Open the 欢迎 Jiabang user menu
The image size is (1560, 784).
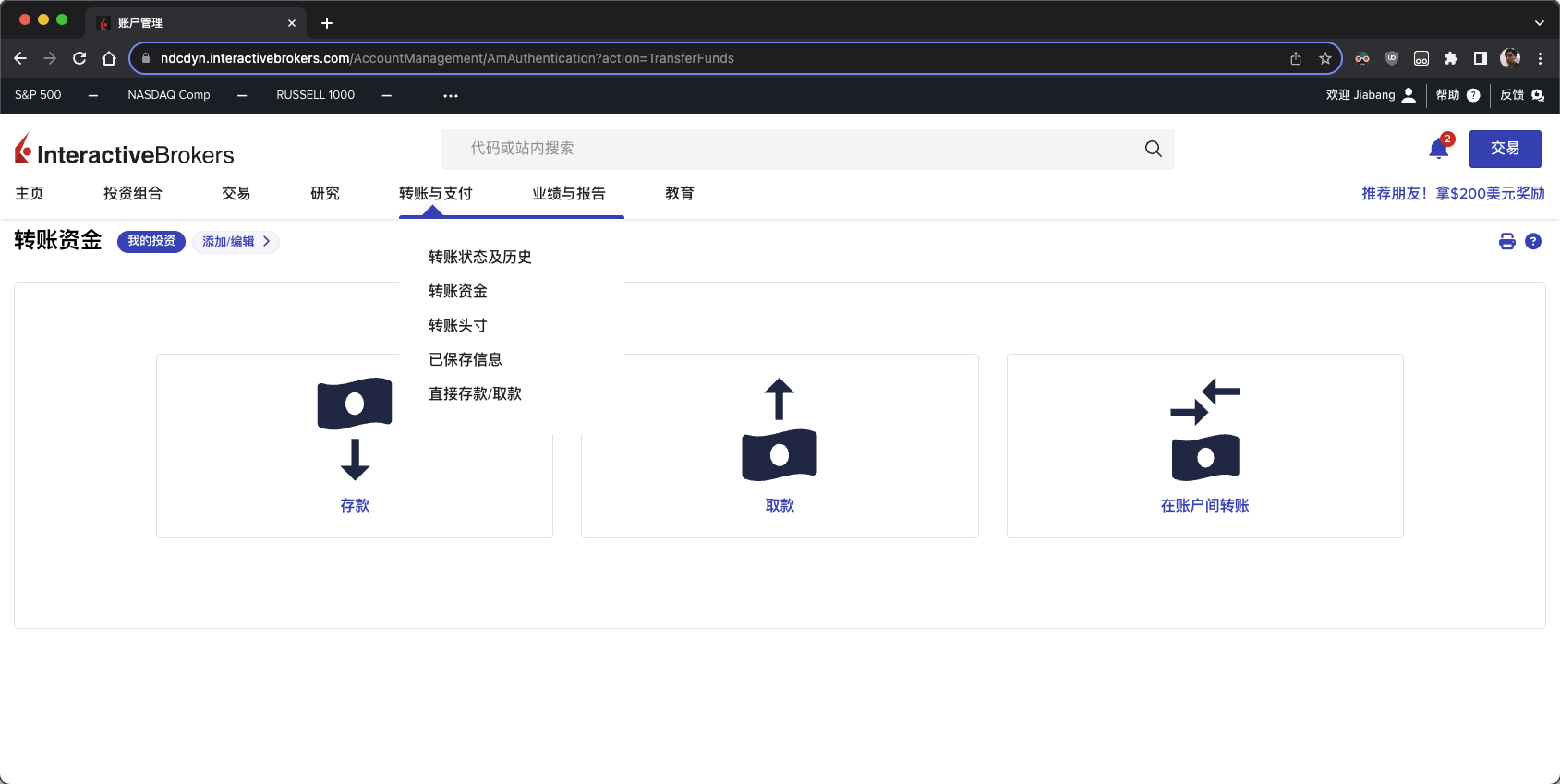[x=1371, y=95]
